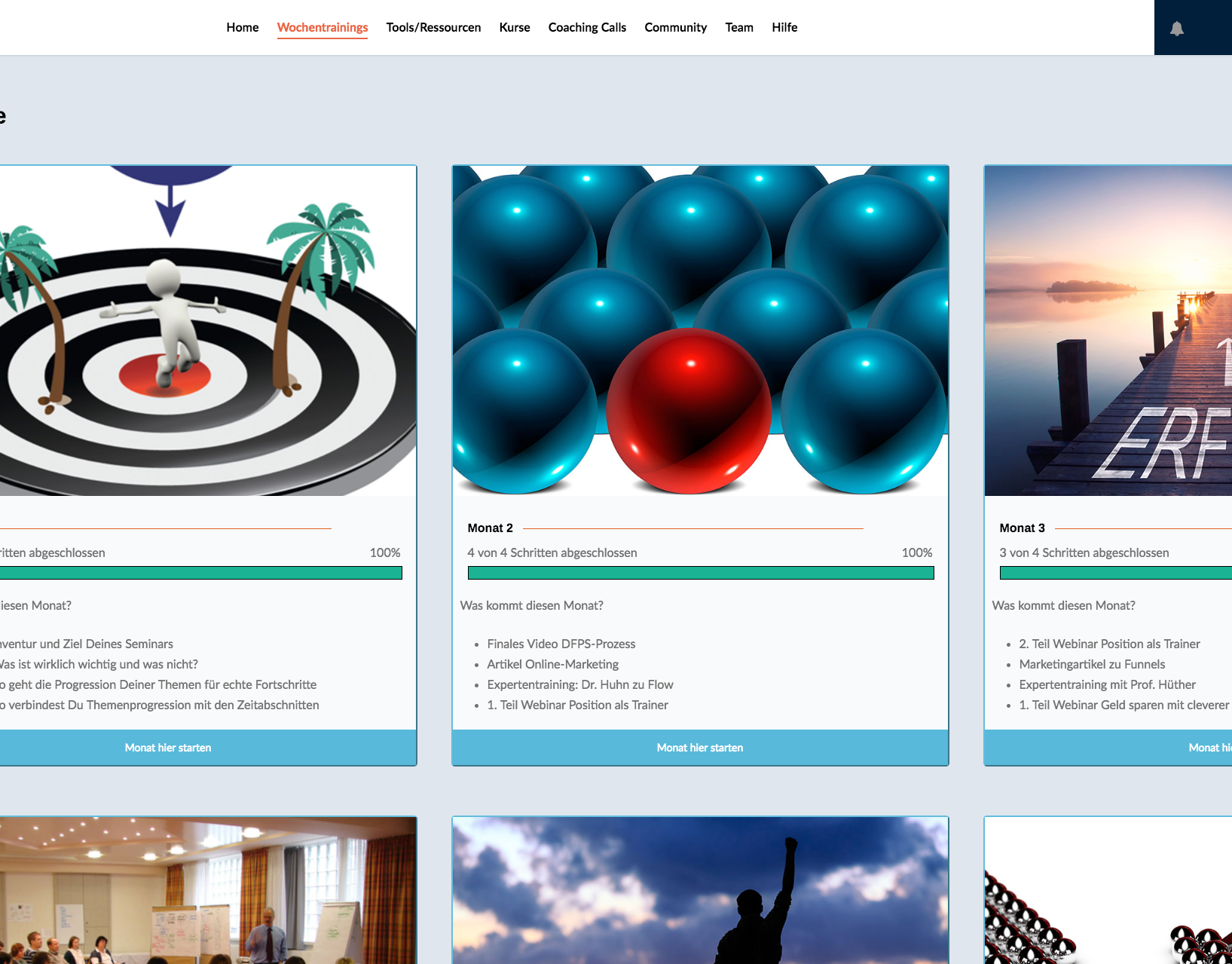The height and width of the screenshot is (964, 1232).
Task: Click 'Expertentraining mit Prof. Hüther'
Action: tap(1108, 684)
